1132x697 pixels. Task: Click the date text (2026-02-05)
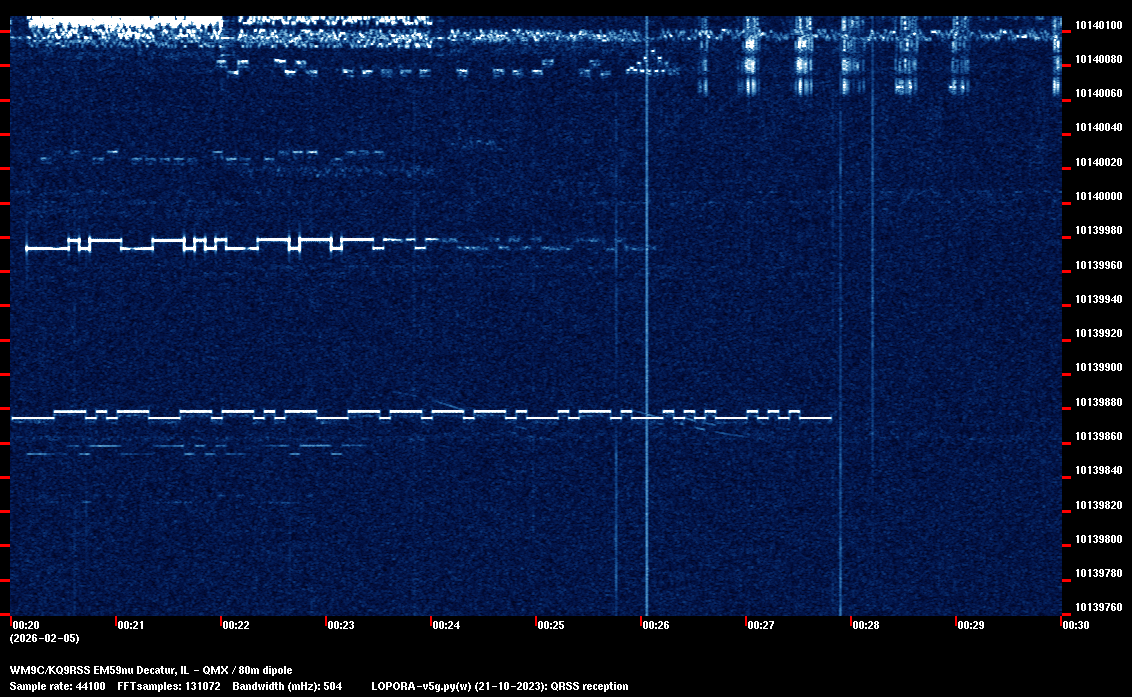click(44, 638)
